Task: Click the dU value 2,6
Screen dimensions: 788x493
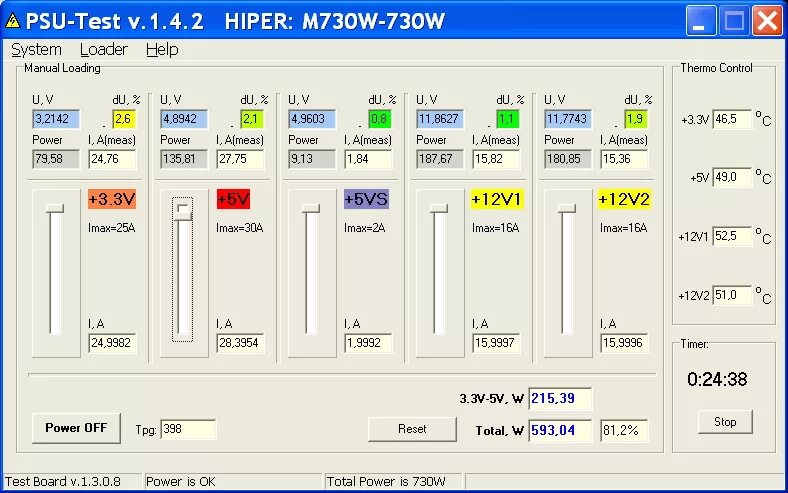Action: coord(125,119)
